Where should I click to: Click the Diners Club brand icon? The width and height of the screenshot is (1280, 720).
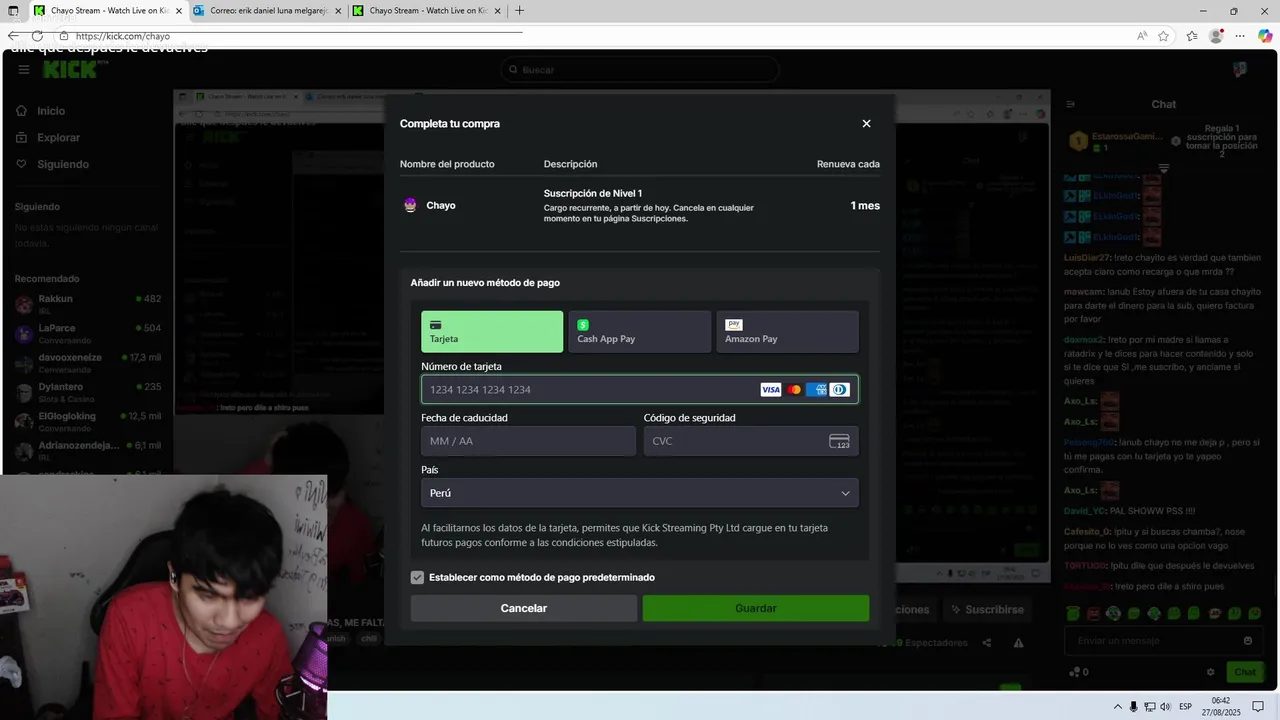point(840,390)
